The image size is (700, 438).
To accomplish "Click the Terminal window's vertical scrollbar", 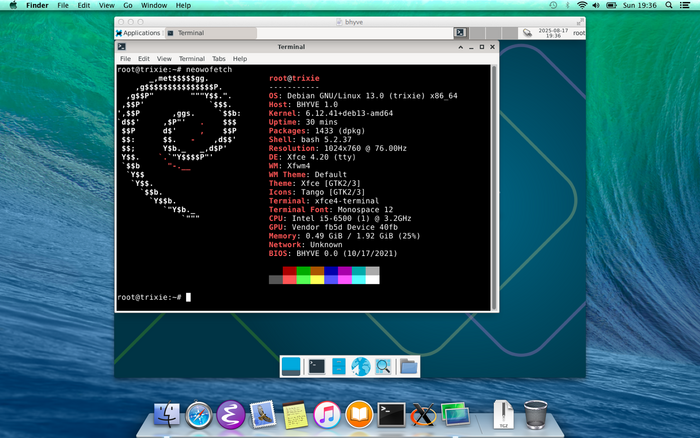I will coord(494,188).
